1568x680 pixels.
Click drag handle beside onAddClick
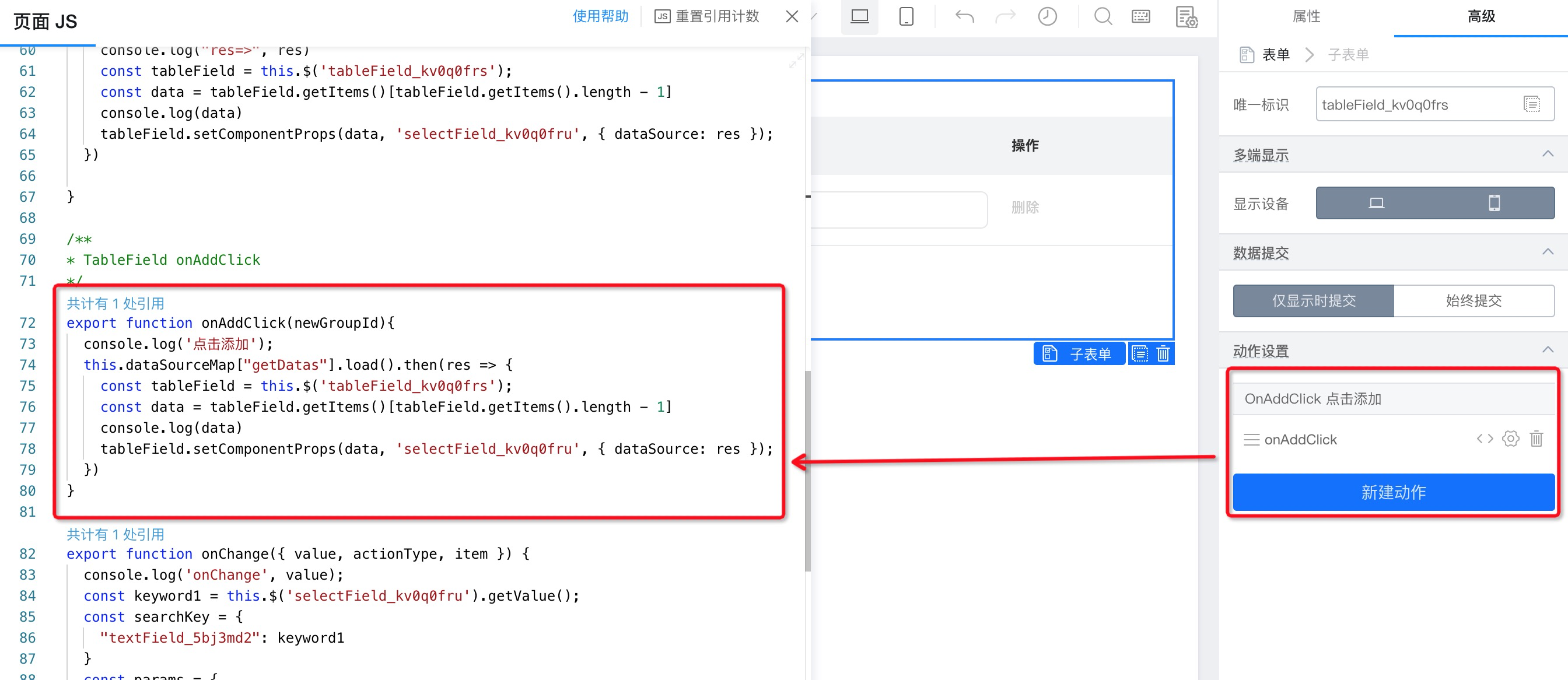click(x=1251, y=440)
